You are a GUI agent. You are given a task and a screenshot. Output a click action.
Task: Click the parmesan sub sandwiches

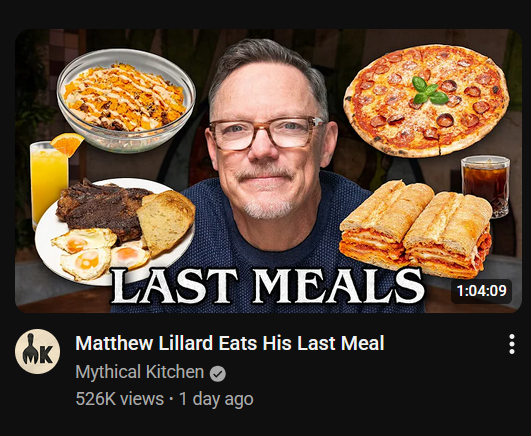(x=416, y=228)
